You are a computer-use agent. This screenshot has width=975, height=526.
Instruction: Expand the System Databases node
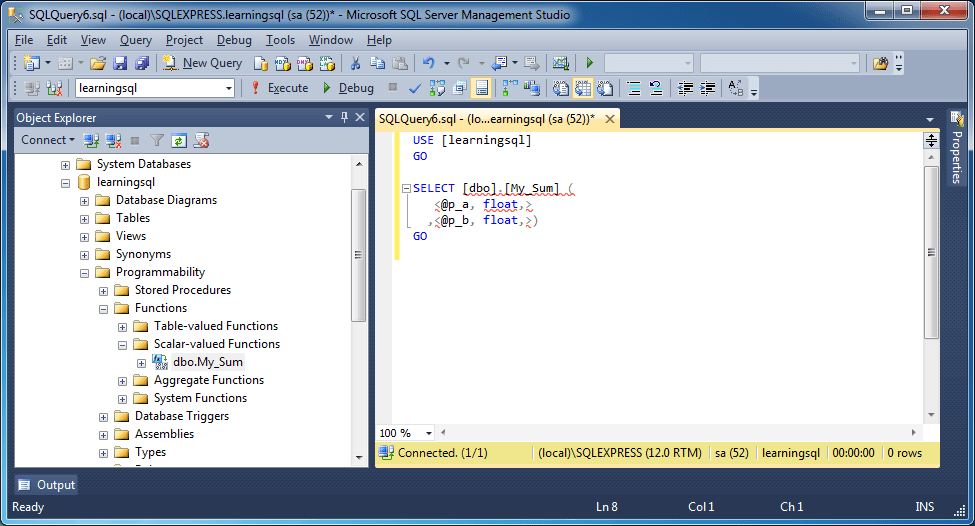[65, 165]
